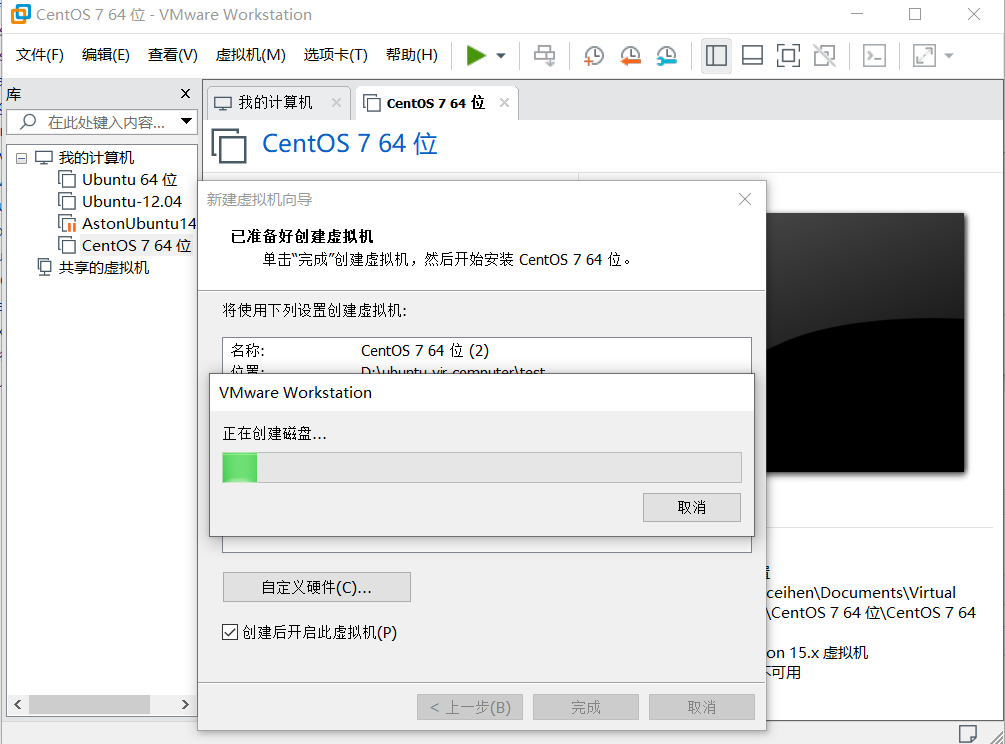Screen dimensions: 1005x744
Task: Open the 编辑(E) menu
Action: (106, 55)
